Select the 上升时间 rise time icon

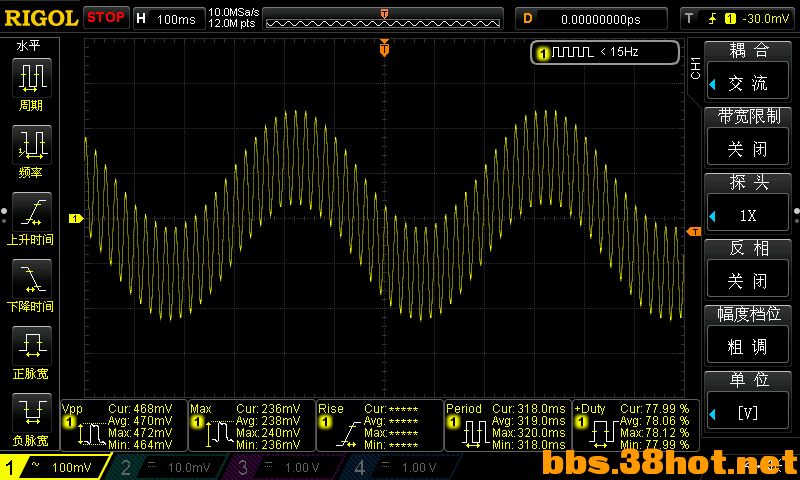click(32, 212)
